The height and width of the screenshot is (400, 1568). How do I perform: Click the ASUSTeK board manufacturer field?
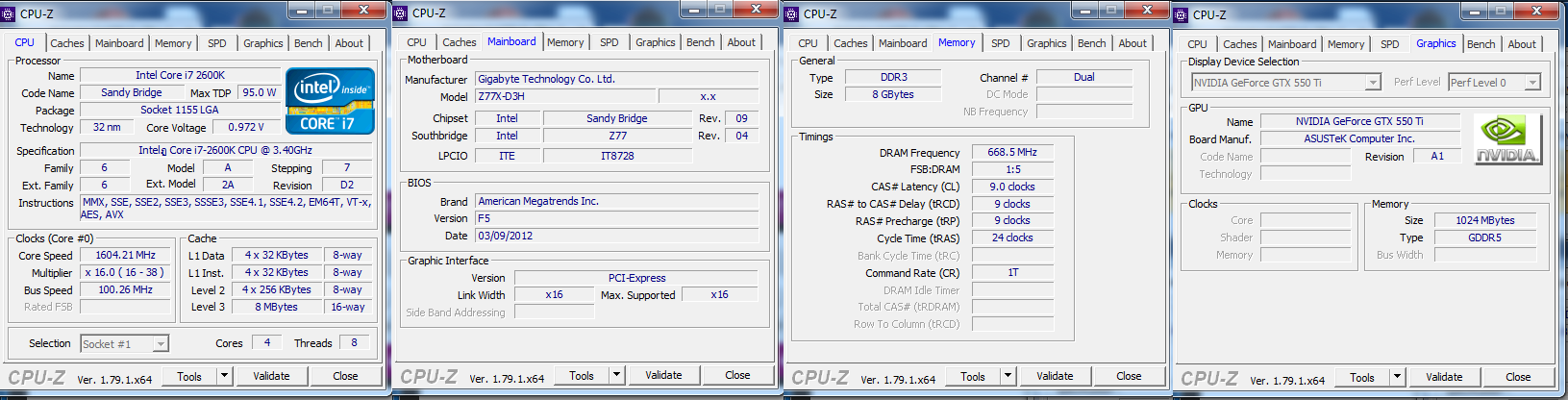[1359, 139]
